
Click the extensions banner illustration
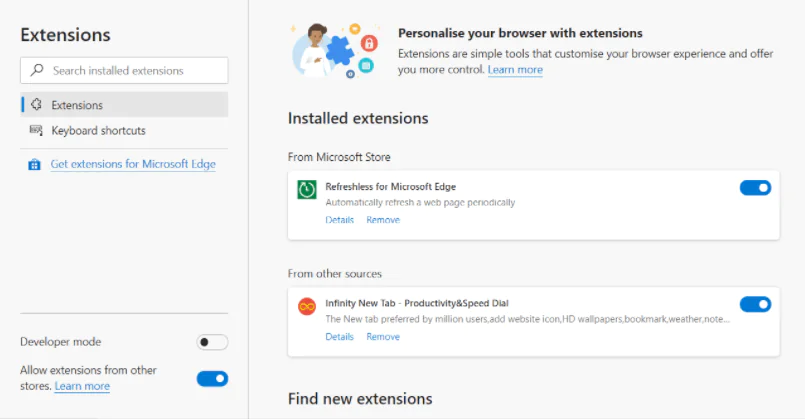(x=334, y=52)
